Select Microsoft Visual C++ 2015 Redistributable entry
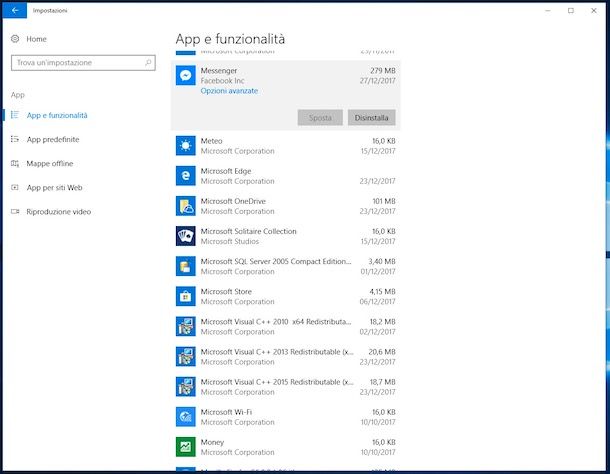 coord(277,382)
